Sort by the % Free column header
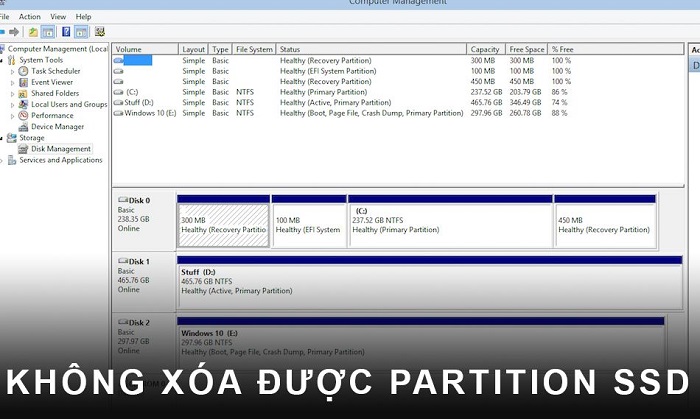Screen dimensions: 700x419 [616, 49]
